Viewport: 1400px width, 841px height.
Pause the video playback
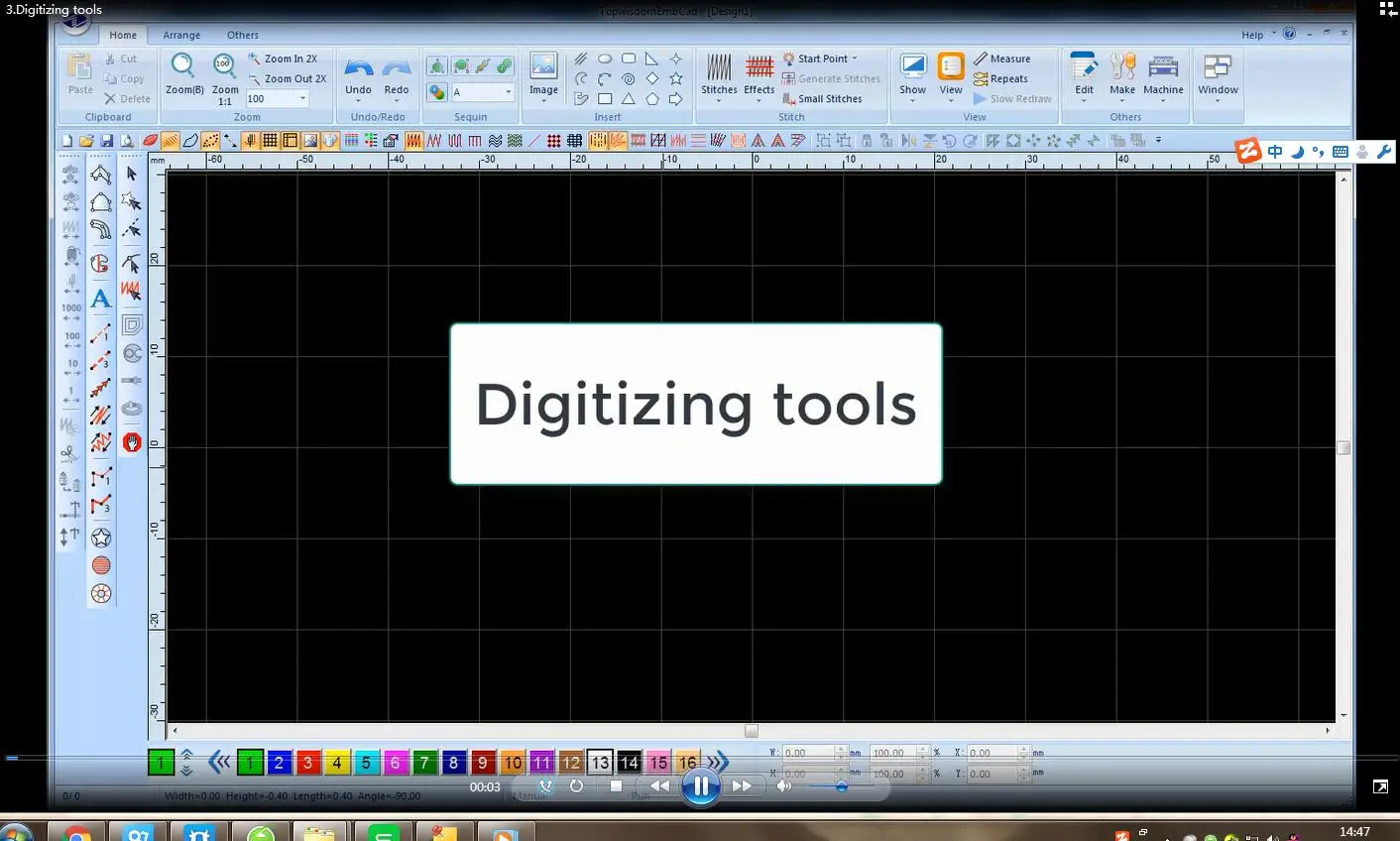(x=700, y=786)
